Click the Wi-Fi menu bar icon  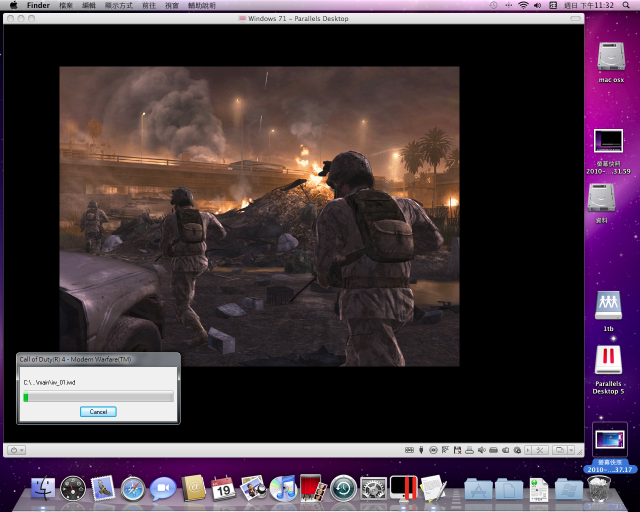(523, 5)
